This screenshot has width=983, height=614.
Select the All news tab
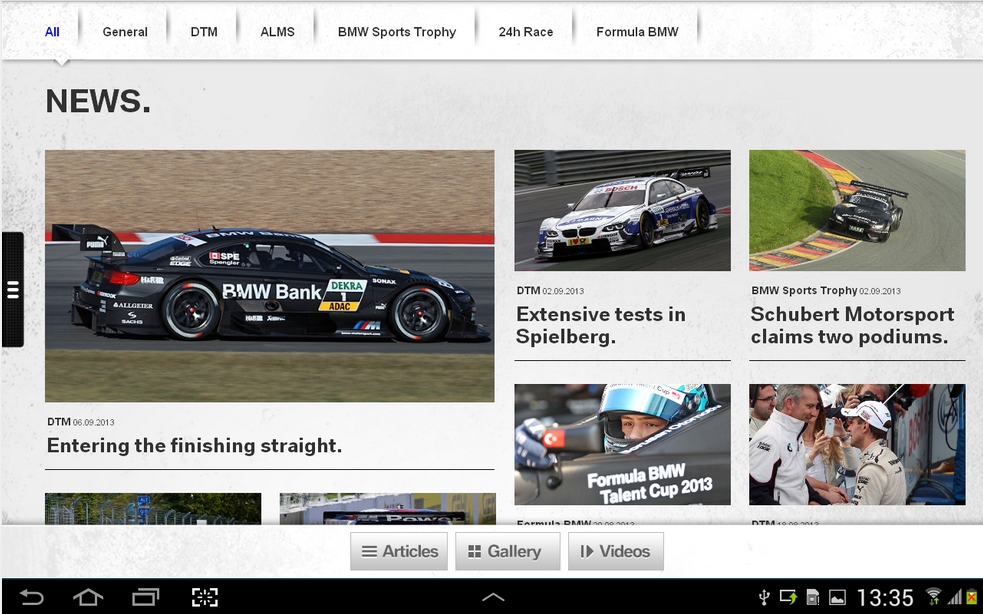(x=52, y=32)
